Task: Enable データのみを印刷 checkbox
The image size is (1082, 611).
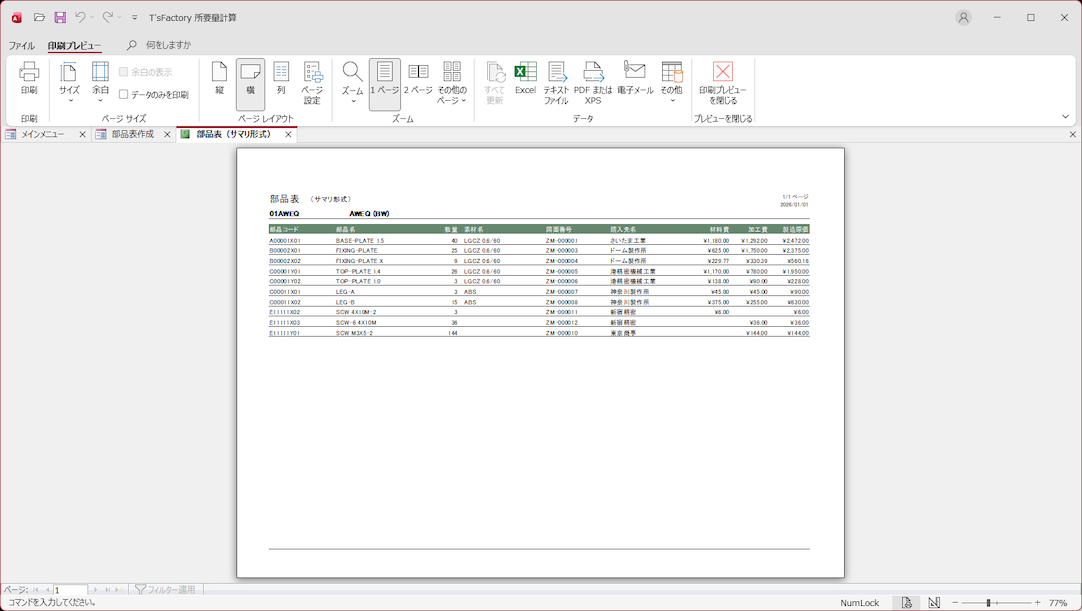Action: tap(124, 95)
